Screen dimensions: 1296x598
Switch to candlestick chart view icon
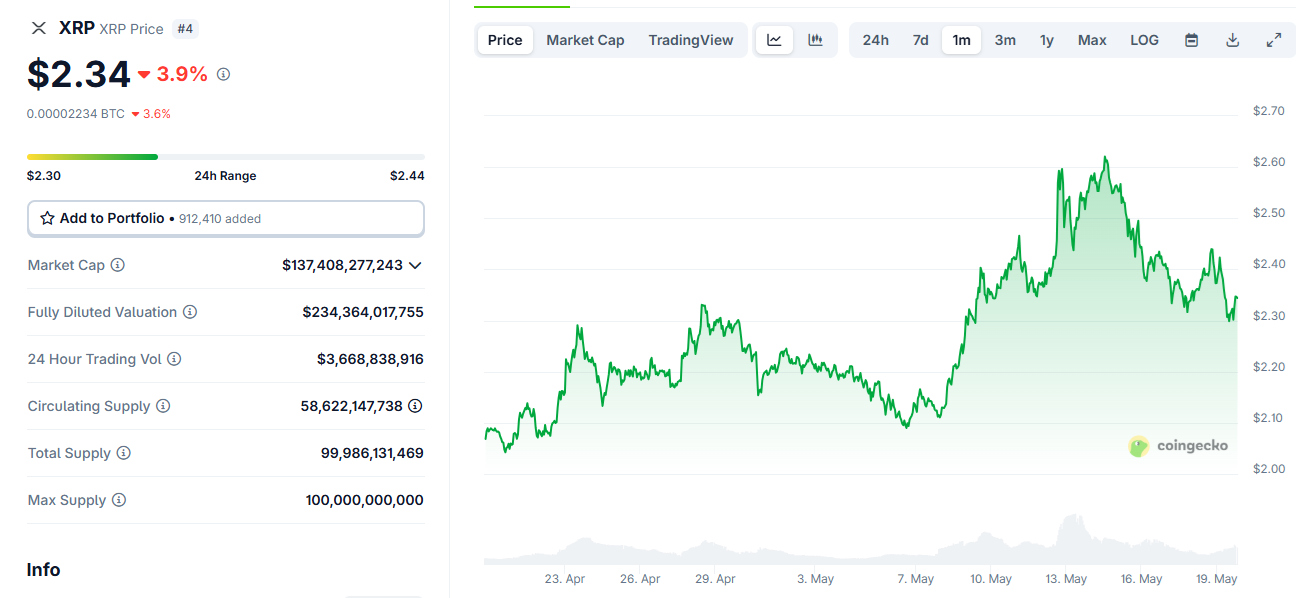pyautogui.click(x=815, y=40)
